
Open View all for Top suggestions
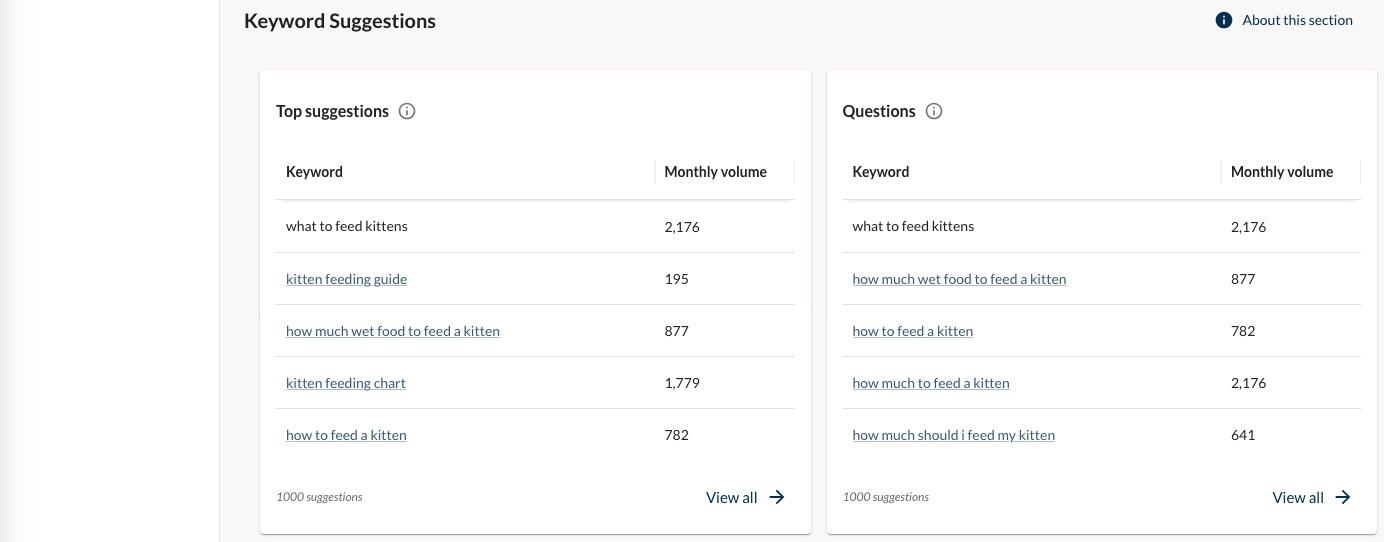(x=731, y=497)
